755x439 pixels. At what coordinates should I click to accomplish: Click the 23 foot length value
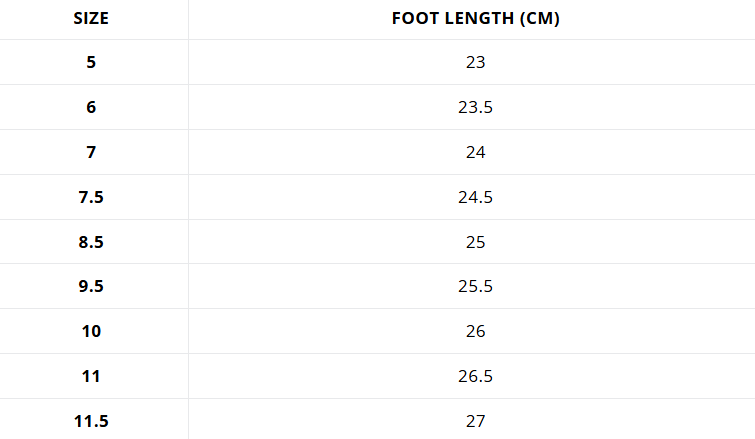pos(475,62)
